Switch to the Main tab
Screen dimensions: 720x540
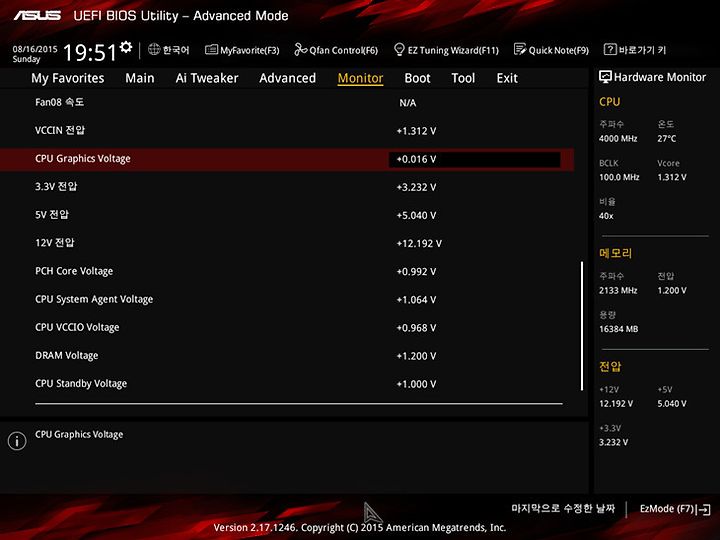[140, 78]
